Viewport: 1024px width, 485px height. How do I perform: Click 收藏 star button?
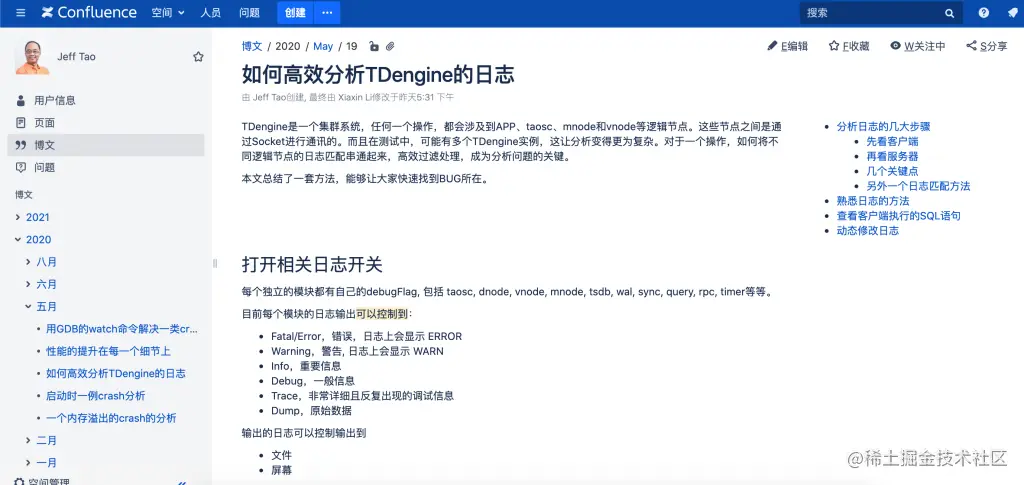point(849,46)
